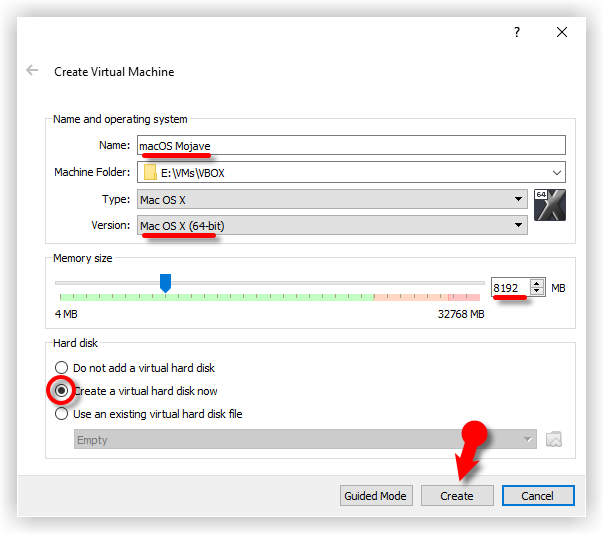604x535 pixels.
Task: Click the back arrow in the dialog header
Action: pyautogui.click(x=32, y=71)
